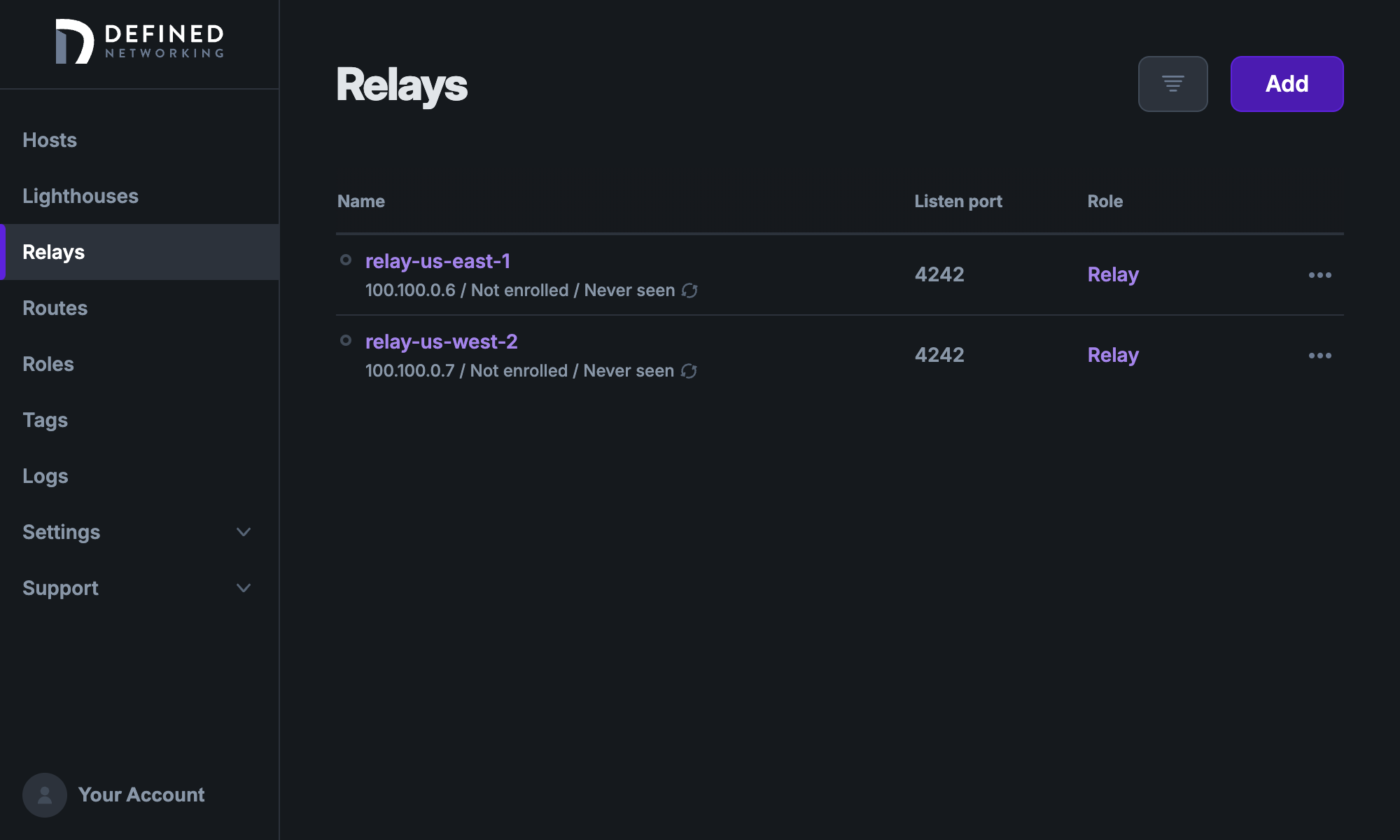Viewport: 1400px width, 840px height.
Task: Toggle the relay-us-east-1 enrollment indicator
Action: 346,260
